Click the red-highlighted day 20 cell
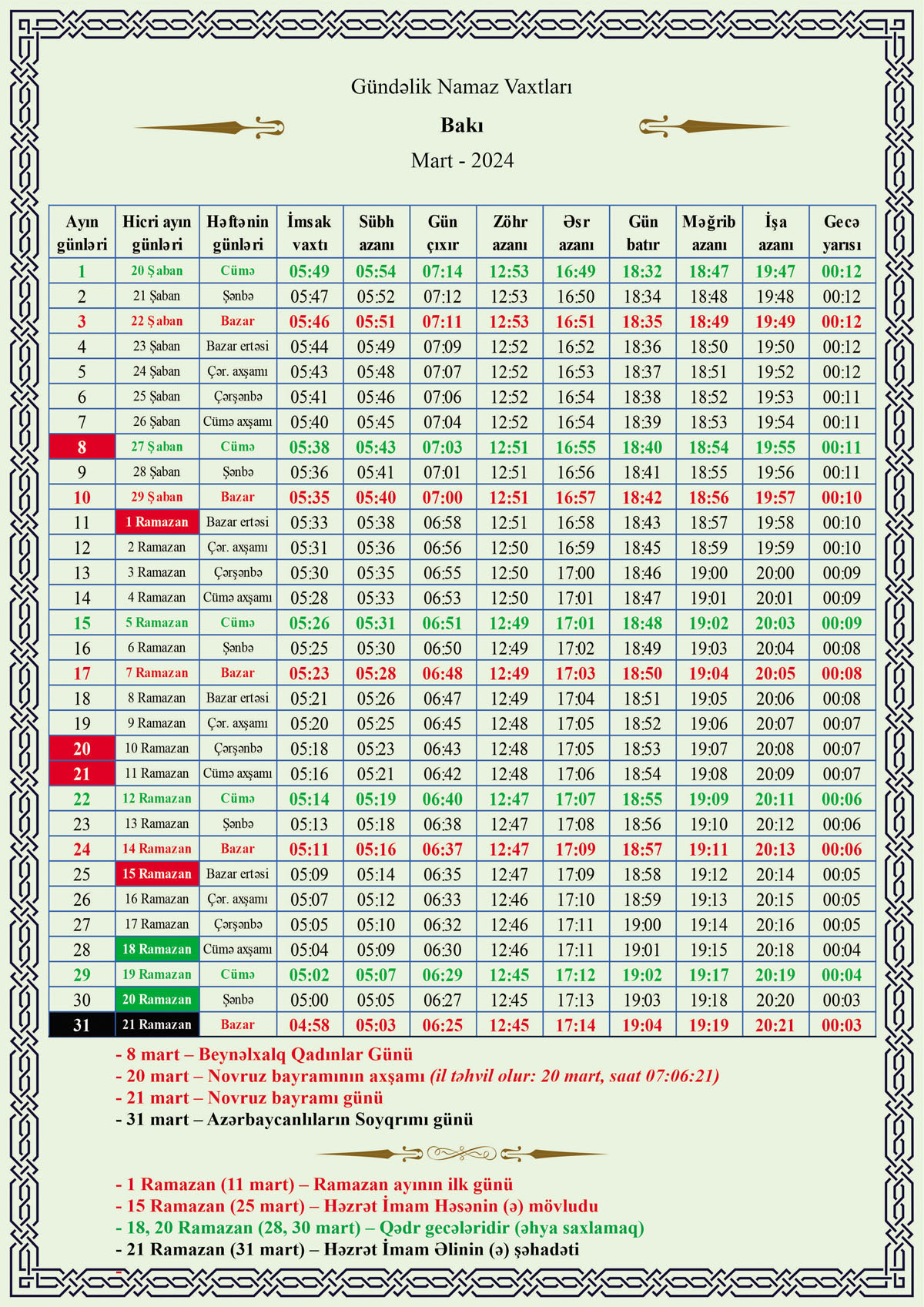This screenshot has height=1307, width=924. (82, 749)
